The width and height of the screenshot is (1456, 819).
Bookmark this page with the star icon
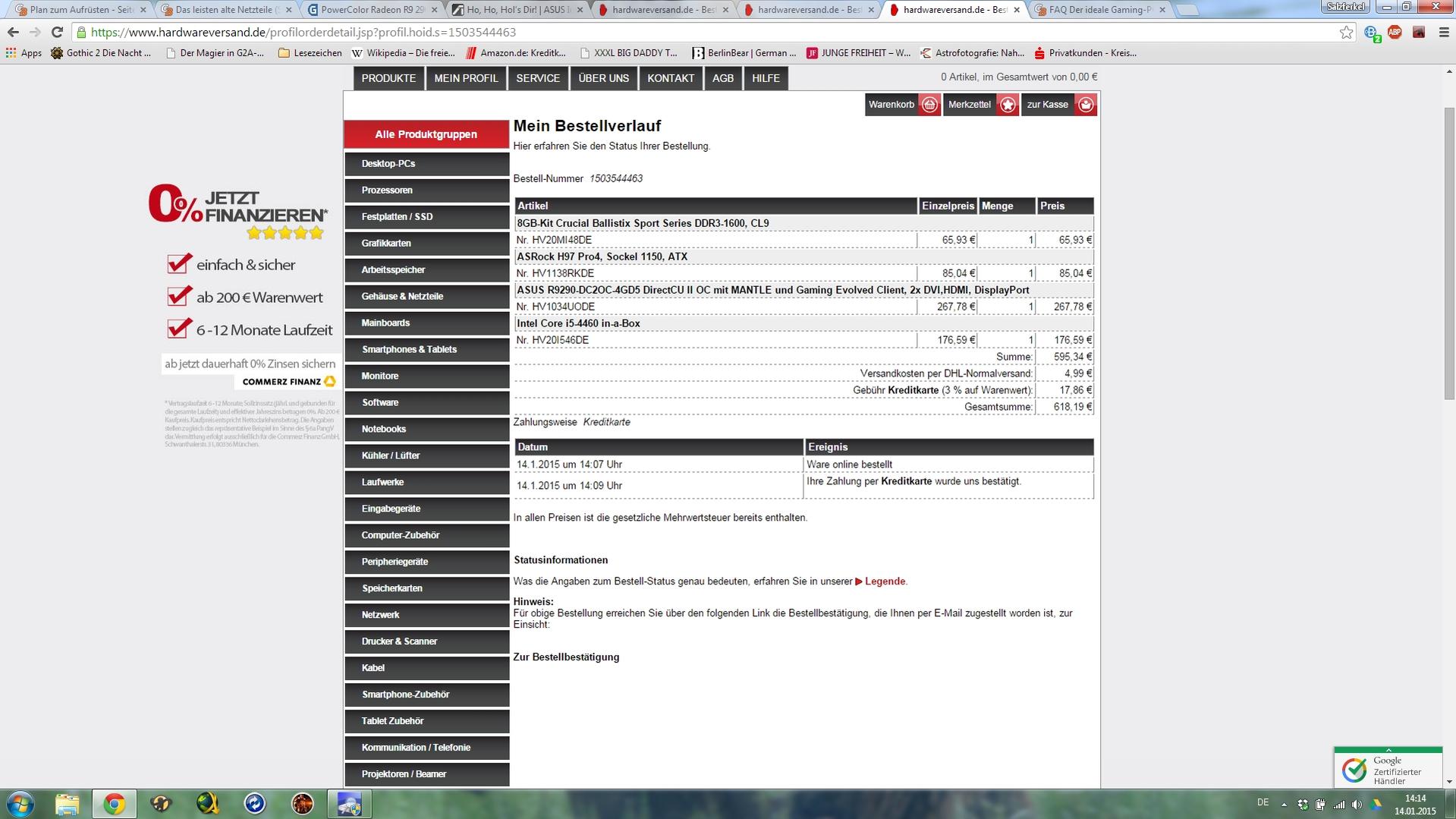pos(1346,32)
